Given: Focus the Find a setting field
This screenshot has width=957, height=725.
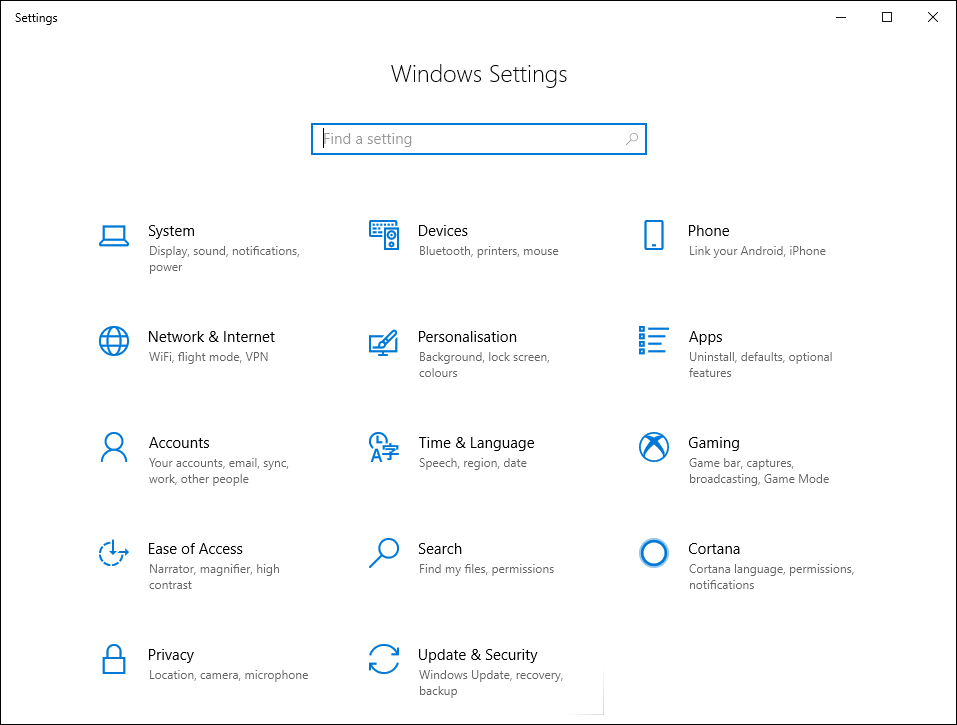Looking at the screenshot, I should (x=478, y=139).
